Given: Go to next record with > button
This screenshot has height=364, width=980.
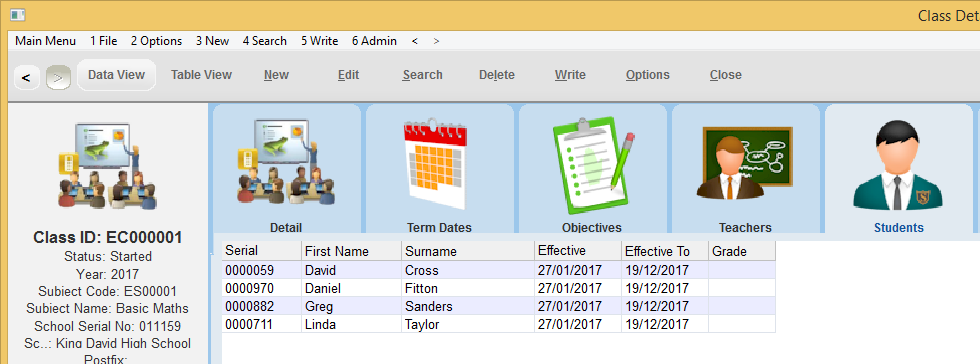Looking at the screenshot, I should tap(58, 78).
